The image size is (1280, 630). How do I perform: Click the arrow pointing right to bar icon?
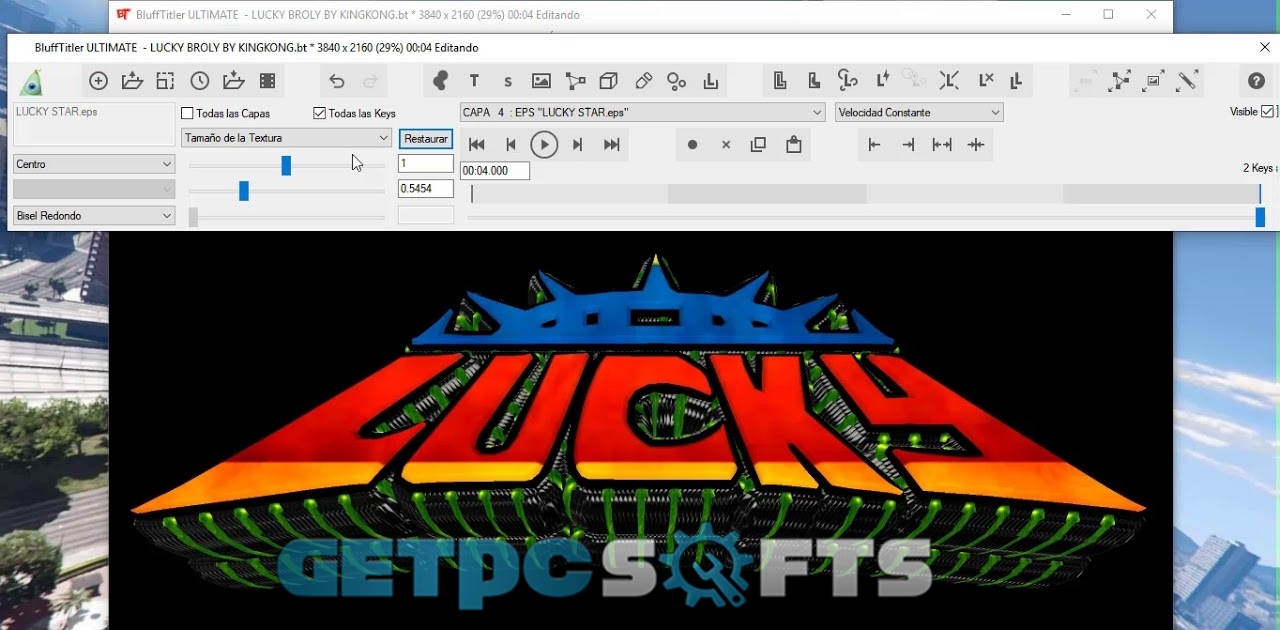[x=908, y=145]
